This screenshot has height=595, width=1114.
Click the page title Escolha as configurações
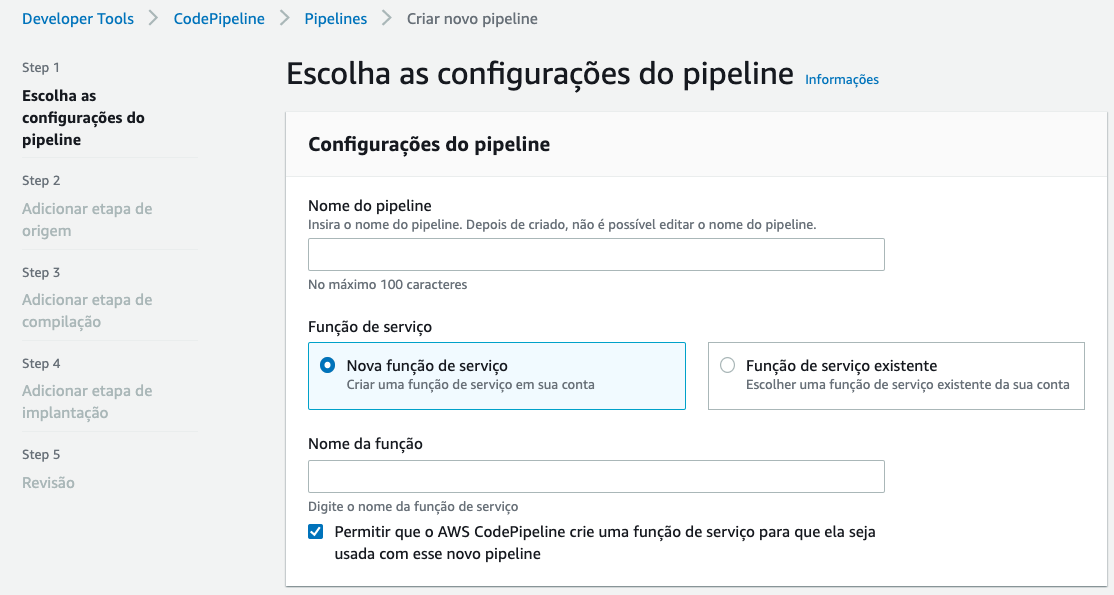coord(540,75)
